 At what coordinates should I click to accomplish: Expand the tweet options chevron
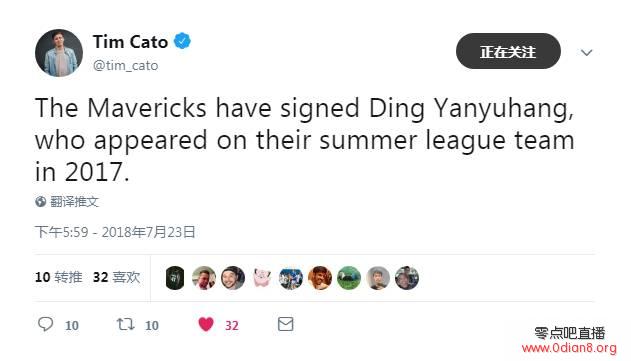[586, 52]
